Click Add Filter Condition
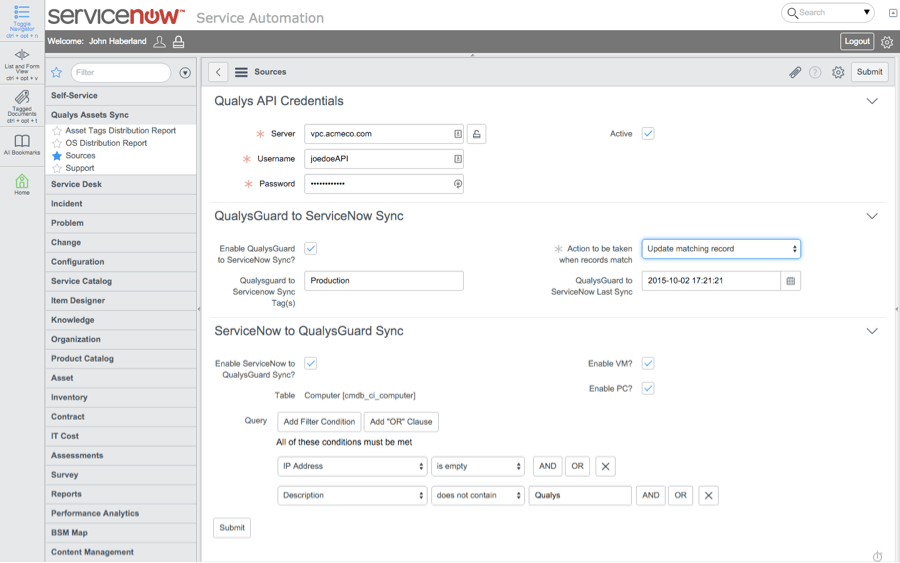The height and width of the screenshot is (563, 900). [x=319, y=422]
